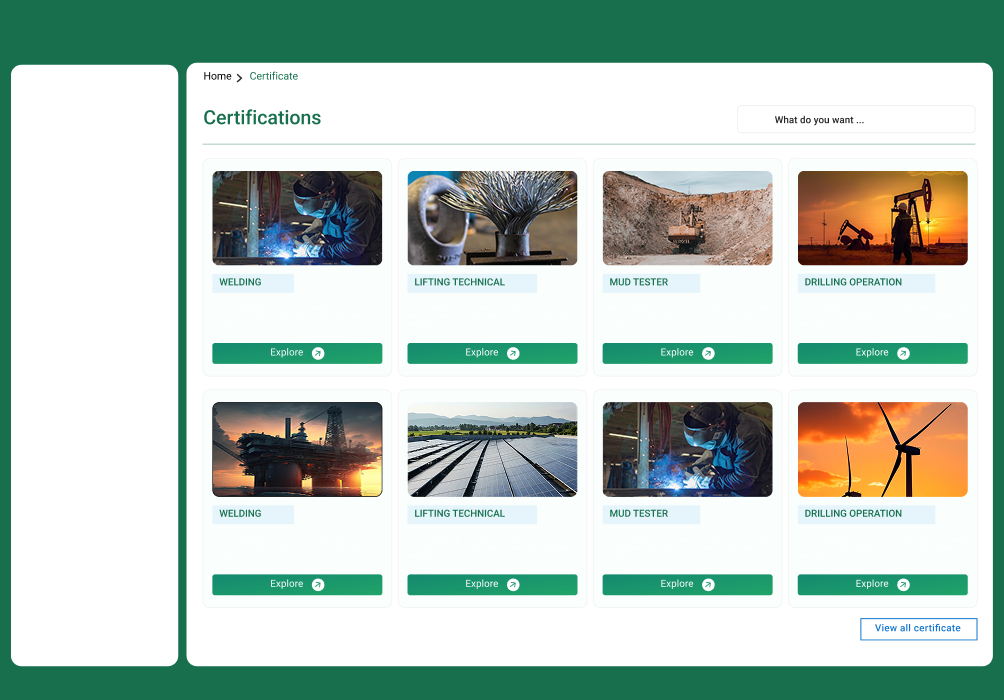Click the breadcrumb chevron separator after Home

pyautogui.click(x=240, y=77)
